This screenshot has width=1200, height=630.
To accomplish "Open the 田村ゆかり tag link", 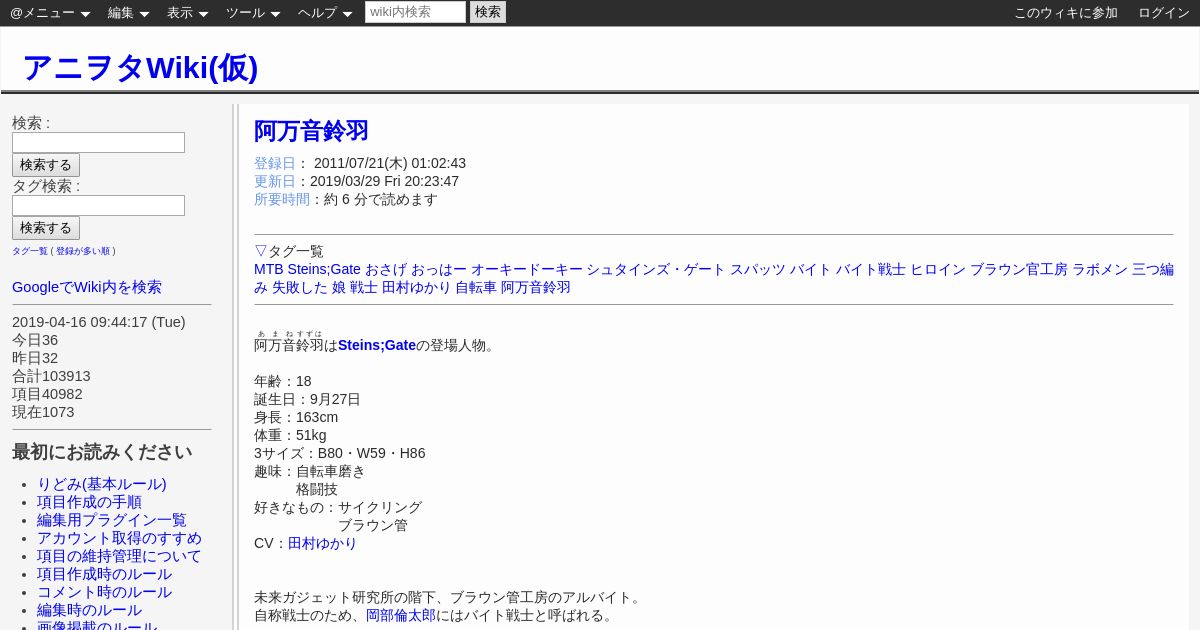I will 417,287.
